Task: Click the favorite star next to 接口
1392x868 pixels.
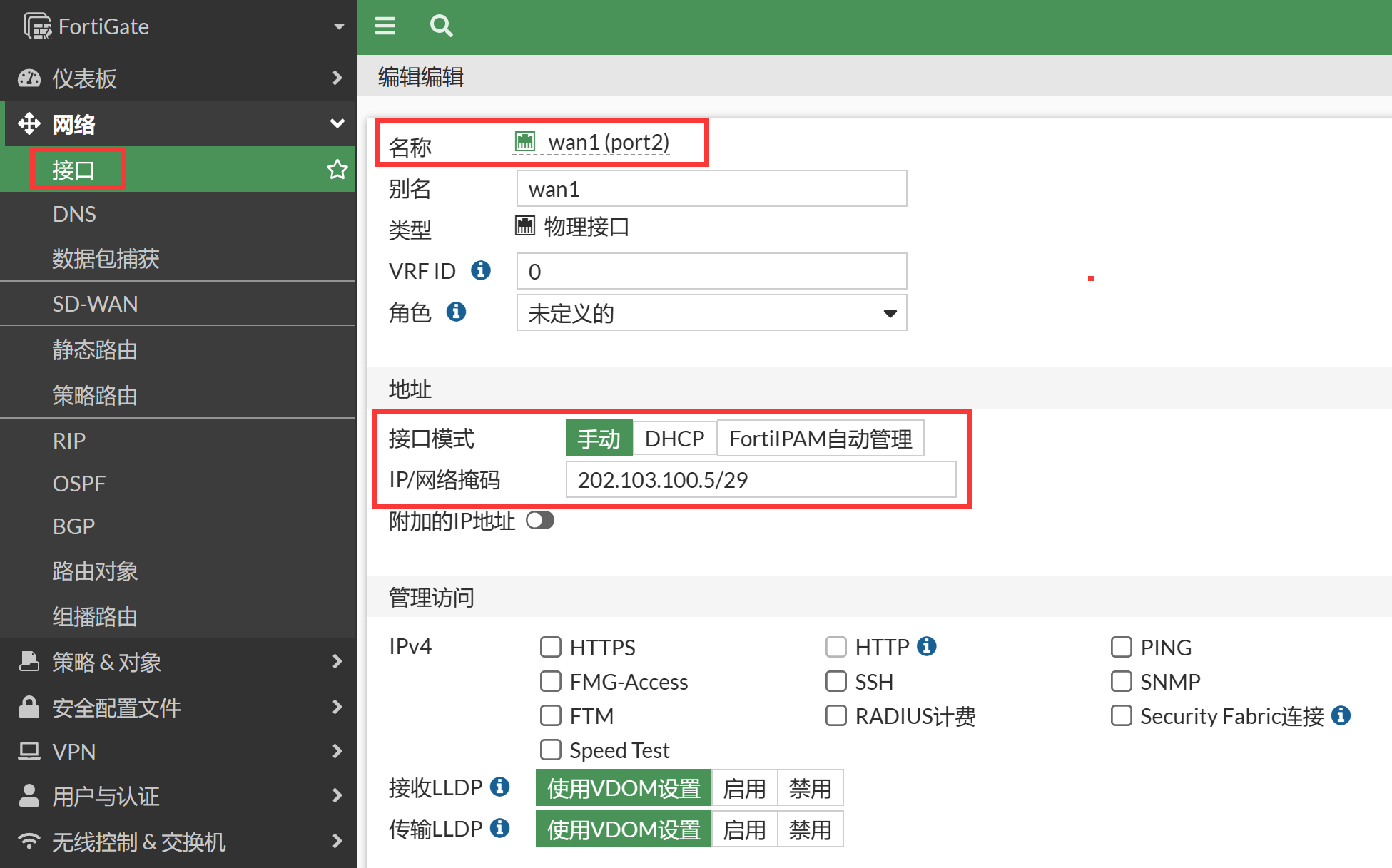Action: pyautogui.click(x=337, y=170)
